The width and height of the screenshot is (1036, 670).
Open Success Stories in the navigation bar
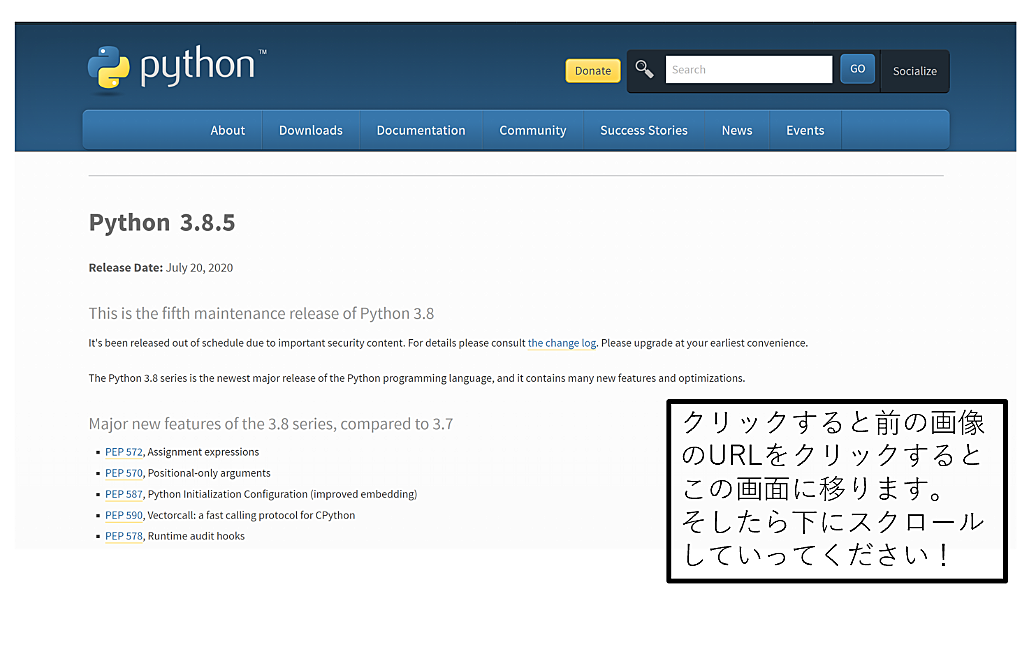[x=644, y=130]
